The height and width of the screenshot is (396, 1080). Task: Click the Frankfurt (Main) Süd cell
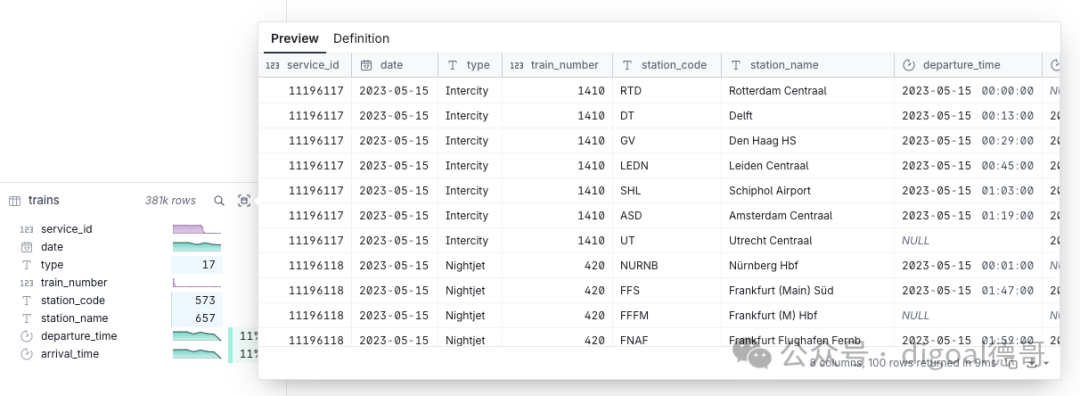(808, 291)
